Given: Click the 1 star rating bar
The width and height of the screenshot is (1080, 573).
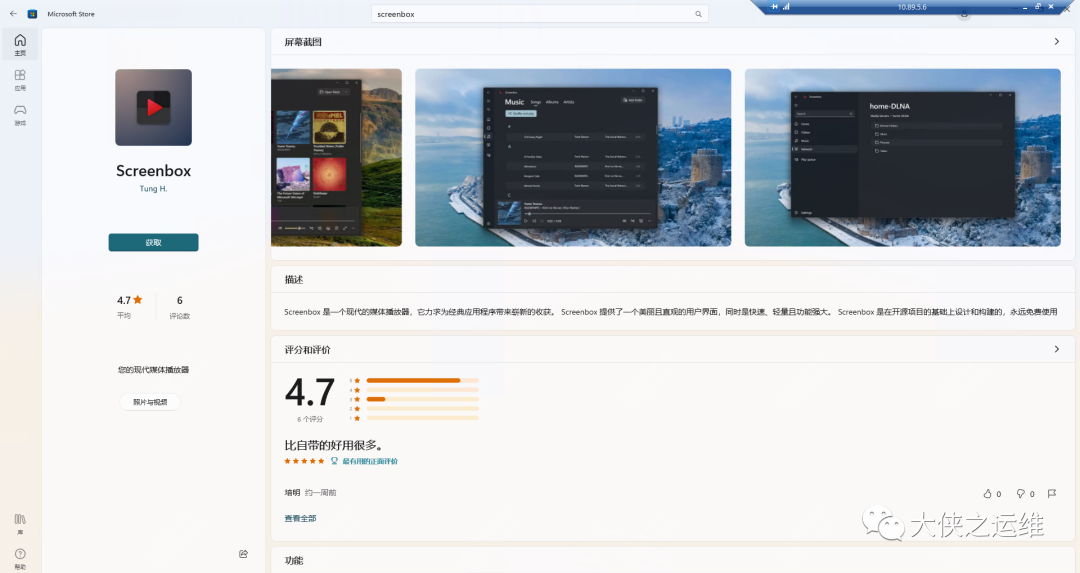Looking at the screenshot, I should click(x=423, y=418).
